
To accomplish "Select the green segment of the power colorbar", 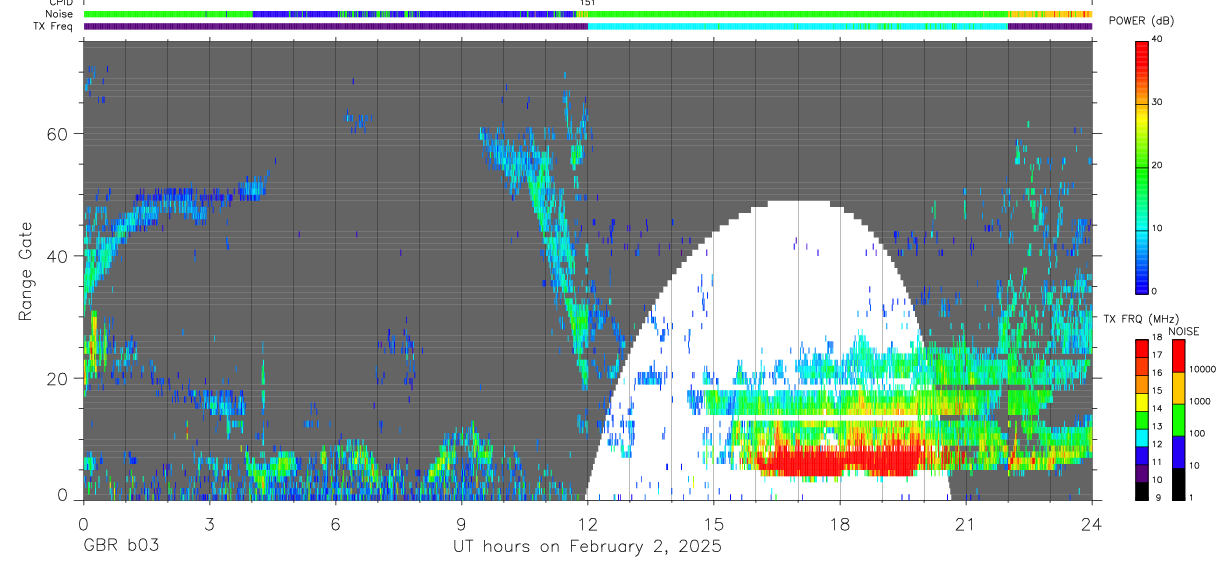I will pos(1141,170).
